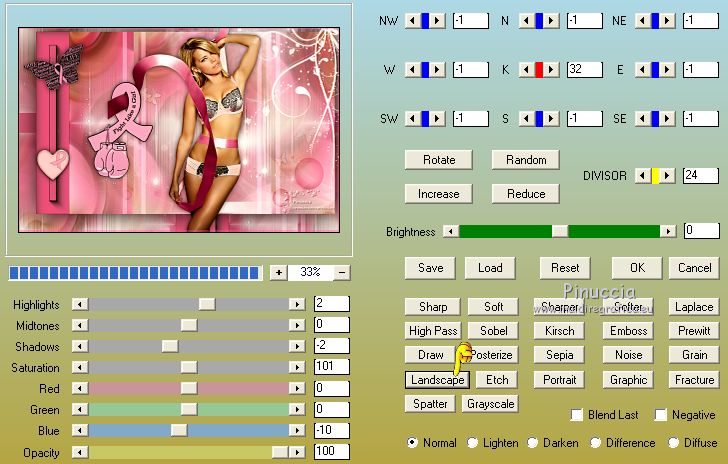The image size is (728, 464).
Task: Apply the Sobel preset
Action: (x=493, y=331)
